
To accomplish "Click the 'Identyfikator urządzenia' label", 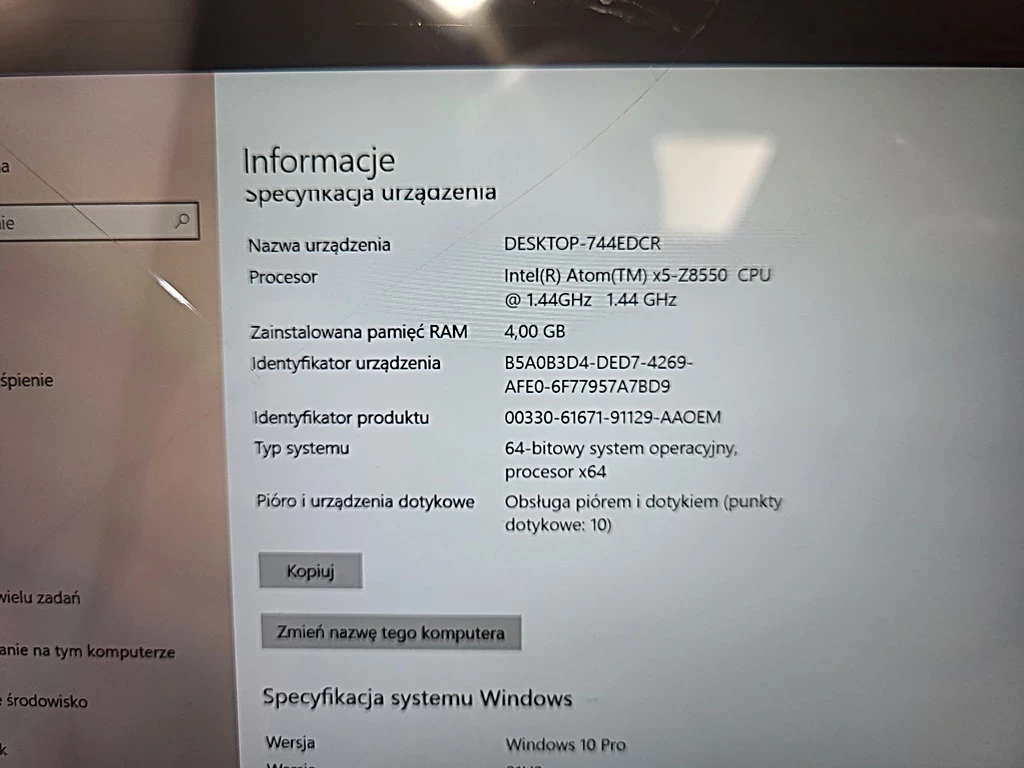I will 346,363.
